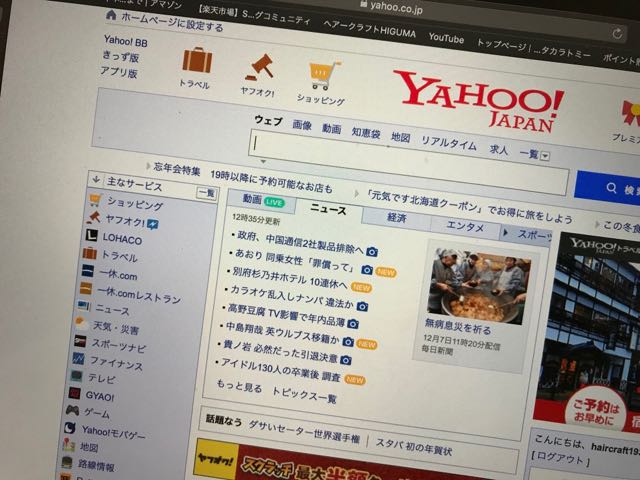This screenshot has width=640, height=480.
Task: Select the エンタメ tab
Action: coord(465,226)
